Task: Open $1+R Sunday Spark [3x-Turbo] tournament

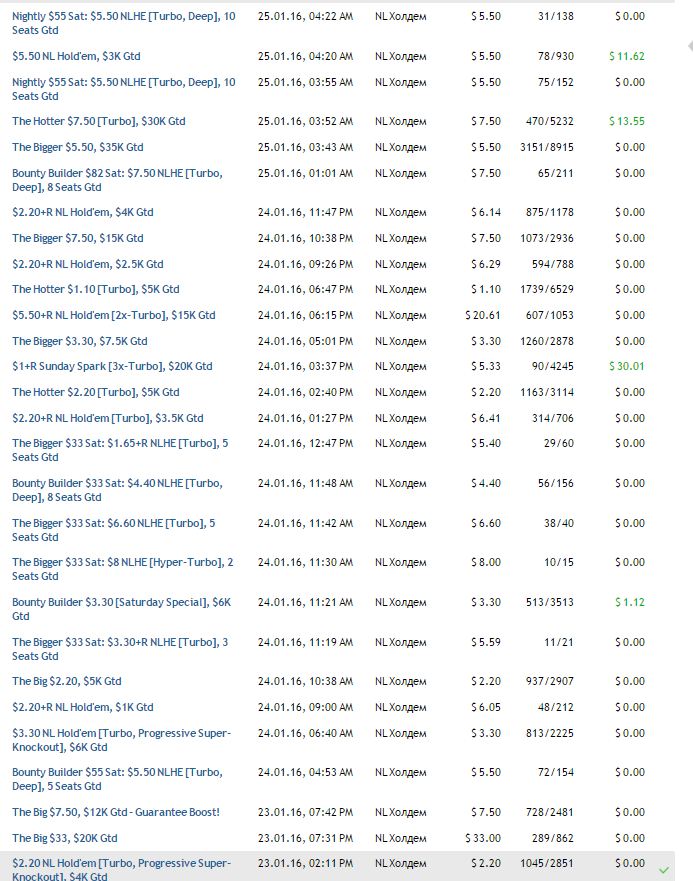Action: coord(112,366)
